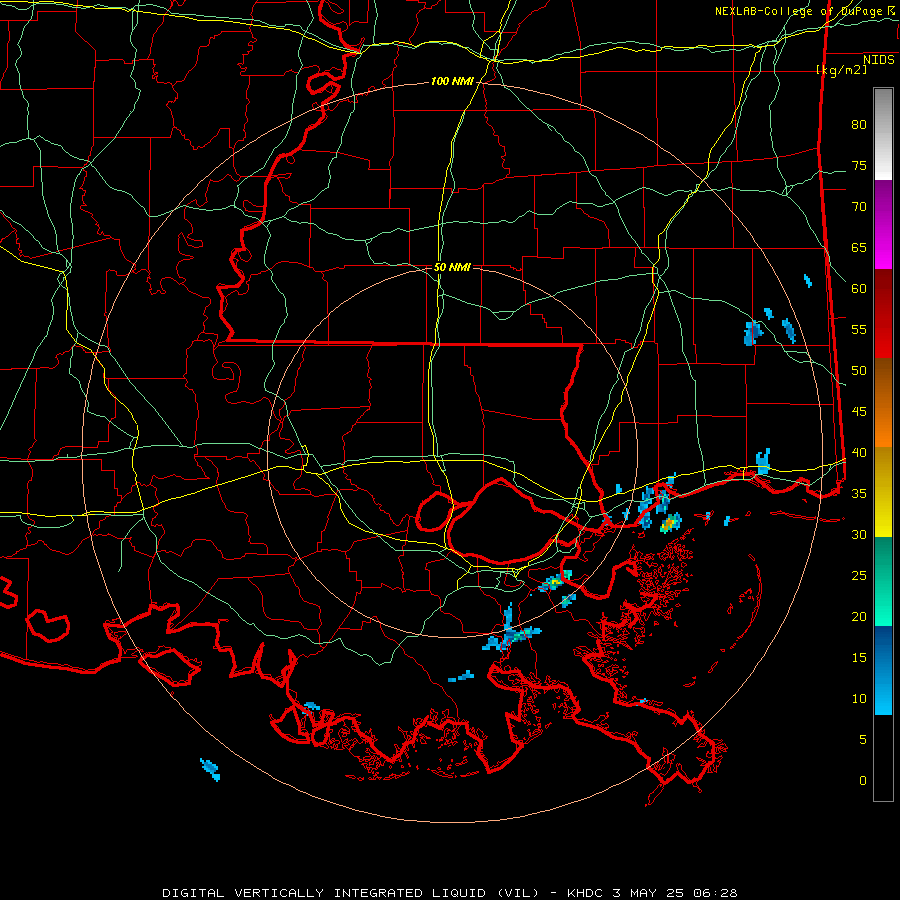Click the 10 value on color scale
The width and height of the screenshot is (900, 900).
click(859, 699)
